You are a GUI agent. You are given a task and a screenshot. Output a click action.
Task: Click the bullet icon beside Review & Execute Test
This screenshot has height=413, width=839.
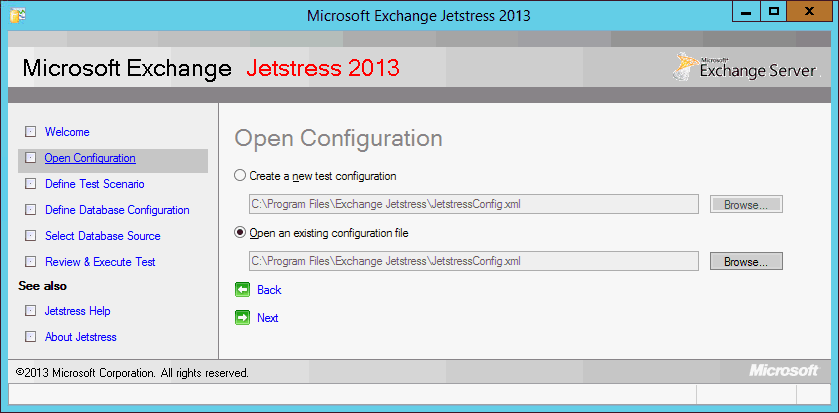pyautogui.click(x=30, y=262)
